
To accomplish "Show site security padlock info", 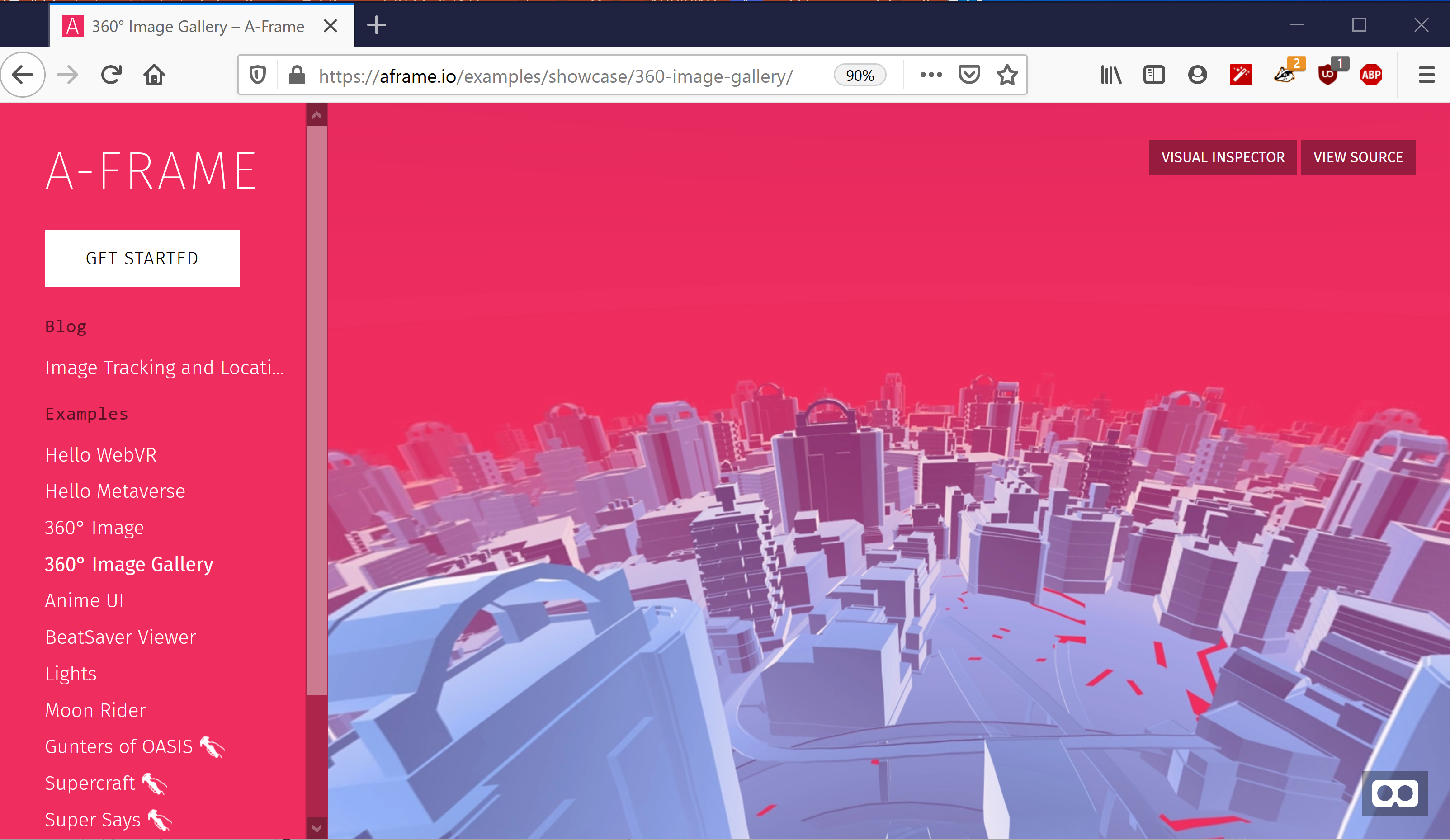I will pos(296,75).
